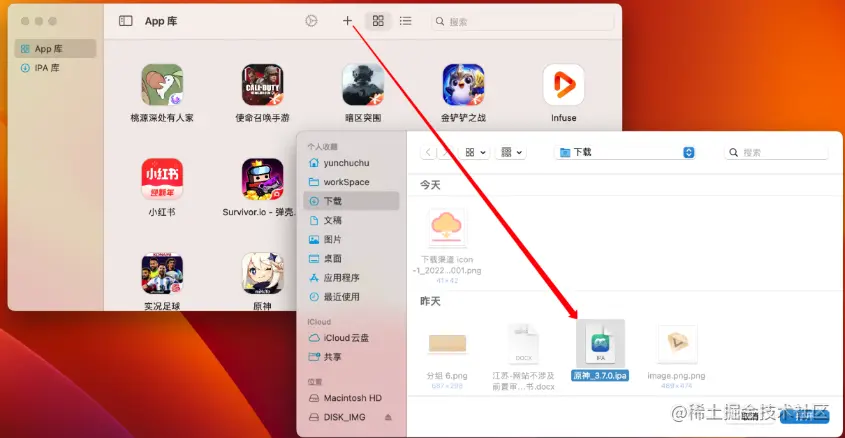Open the 实况足球 app icon

162,274
